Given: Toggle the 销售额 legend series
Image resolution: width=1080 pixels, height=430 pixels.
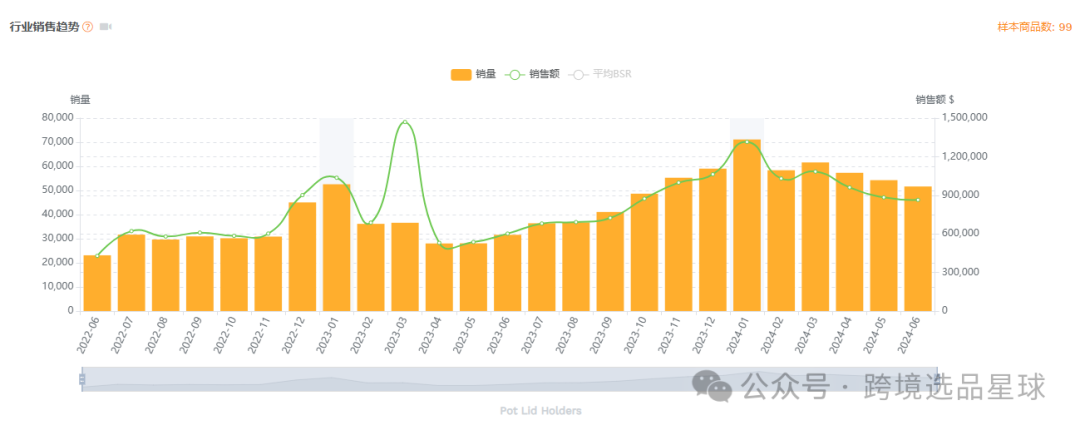Looking at the screenshot, I should pyautogui.click(x=532, y=74).
